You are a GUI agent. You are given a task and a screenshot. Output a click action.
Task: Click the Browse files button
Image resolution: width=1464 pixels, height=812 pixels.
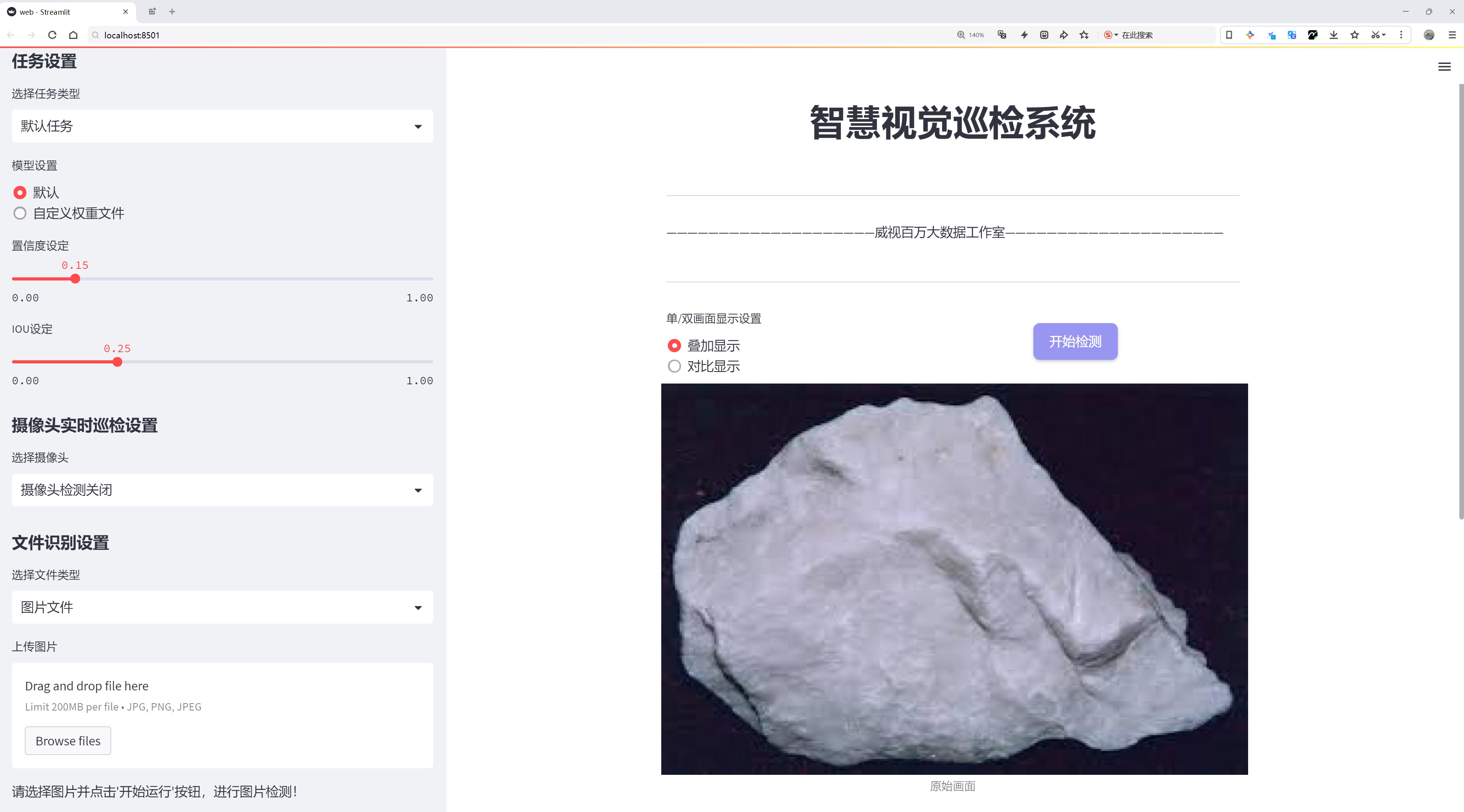pyautogui.click(x=67, y=741)
